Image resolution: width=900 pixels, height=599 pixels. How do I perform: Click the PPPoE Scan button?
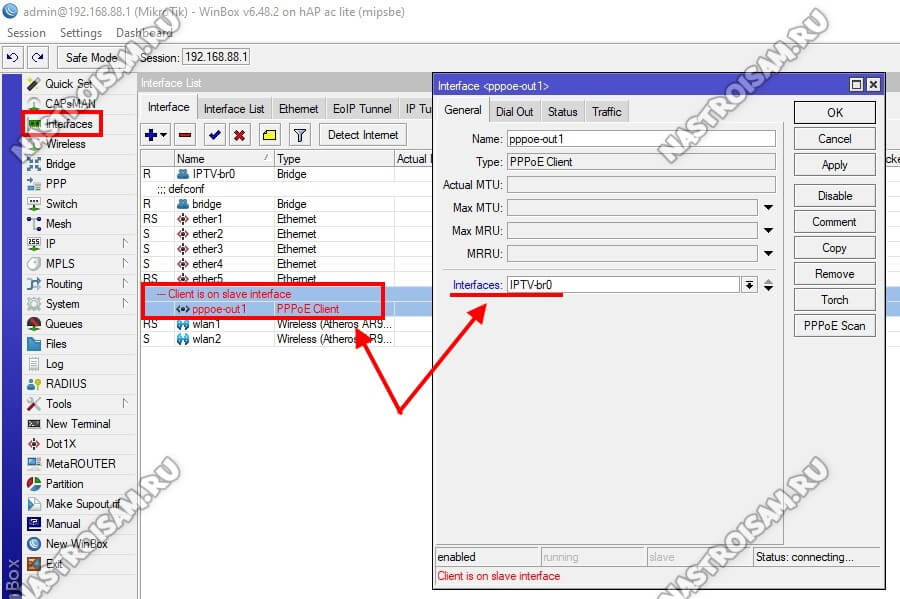[834, 326]
